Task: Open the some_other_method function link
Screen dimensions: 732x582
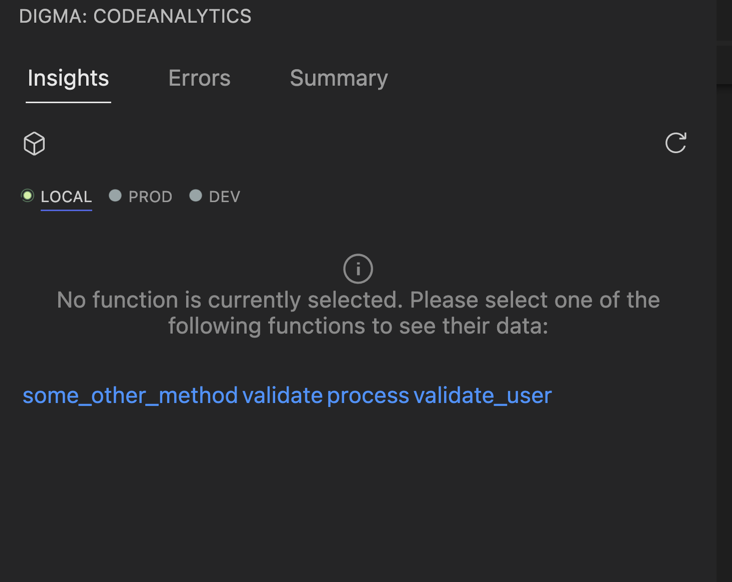Action: [x=130, y=396]
